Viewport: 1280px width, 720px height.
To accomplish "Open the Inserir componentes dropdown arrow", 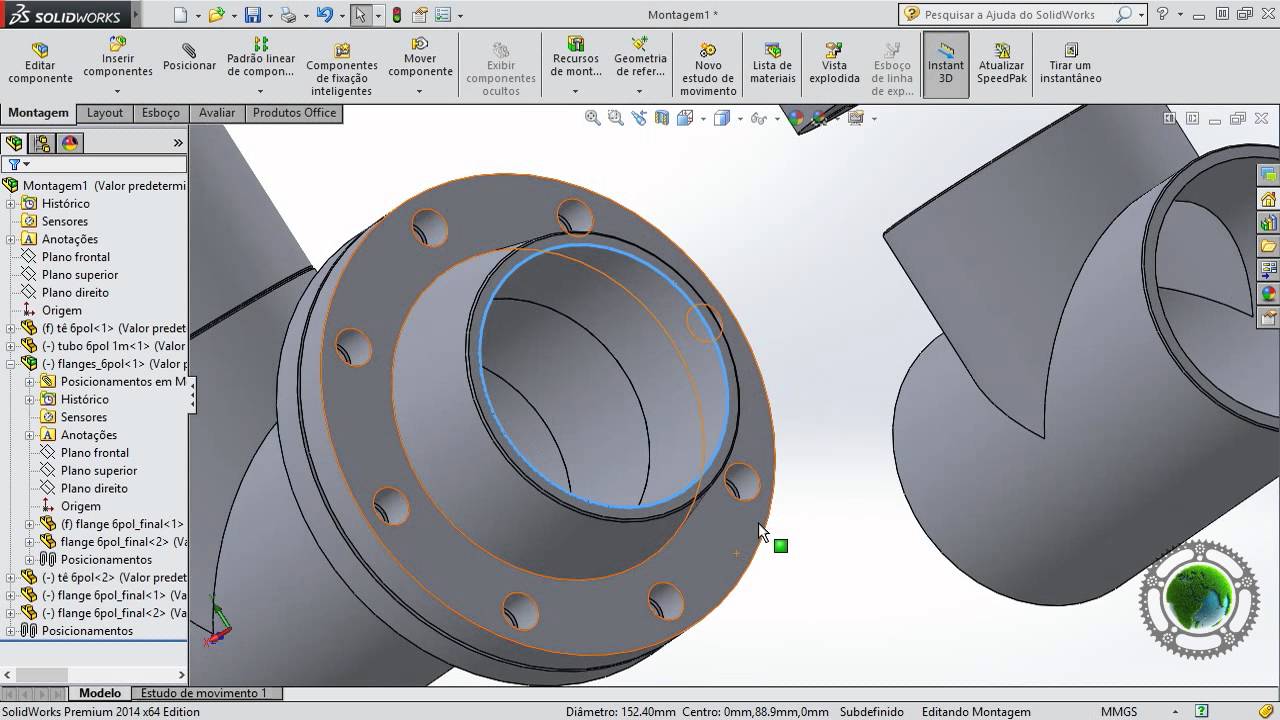I will pyautogui.click(x=118, y=91).
